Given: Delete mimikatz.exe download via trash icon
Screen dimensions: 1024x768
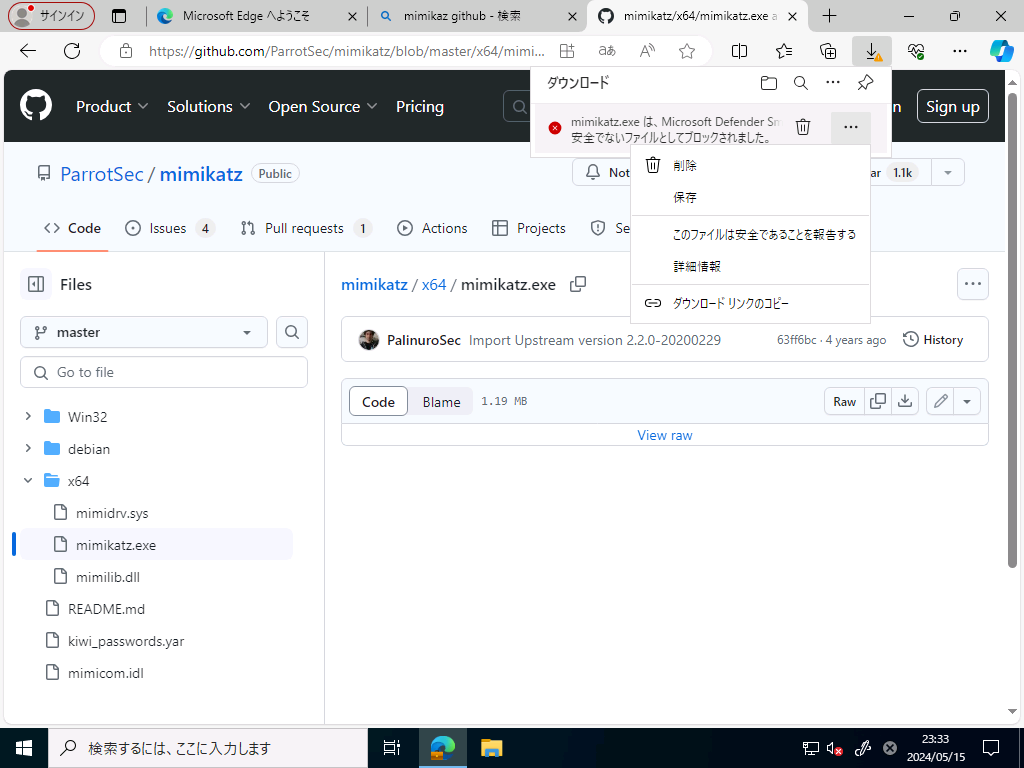Looking at the screenshot, I should click(x=803, y=127).
